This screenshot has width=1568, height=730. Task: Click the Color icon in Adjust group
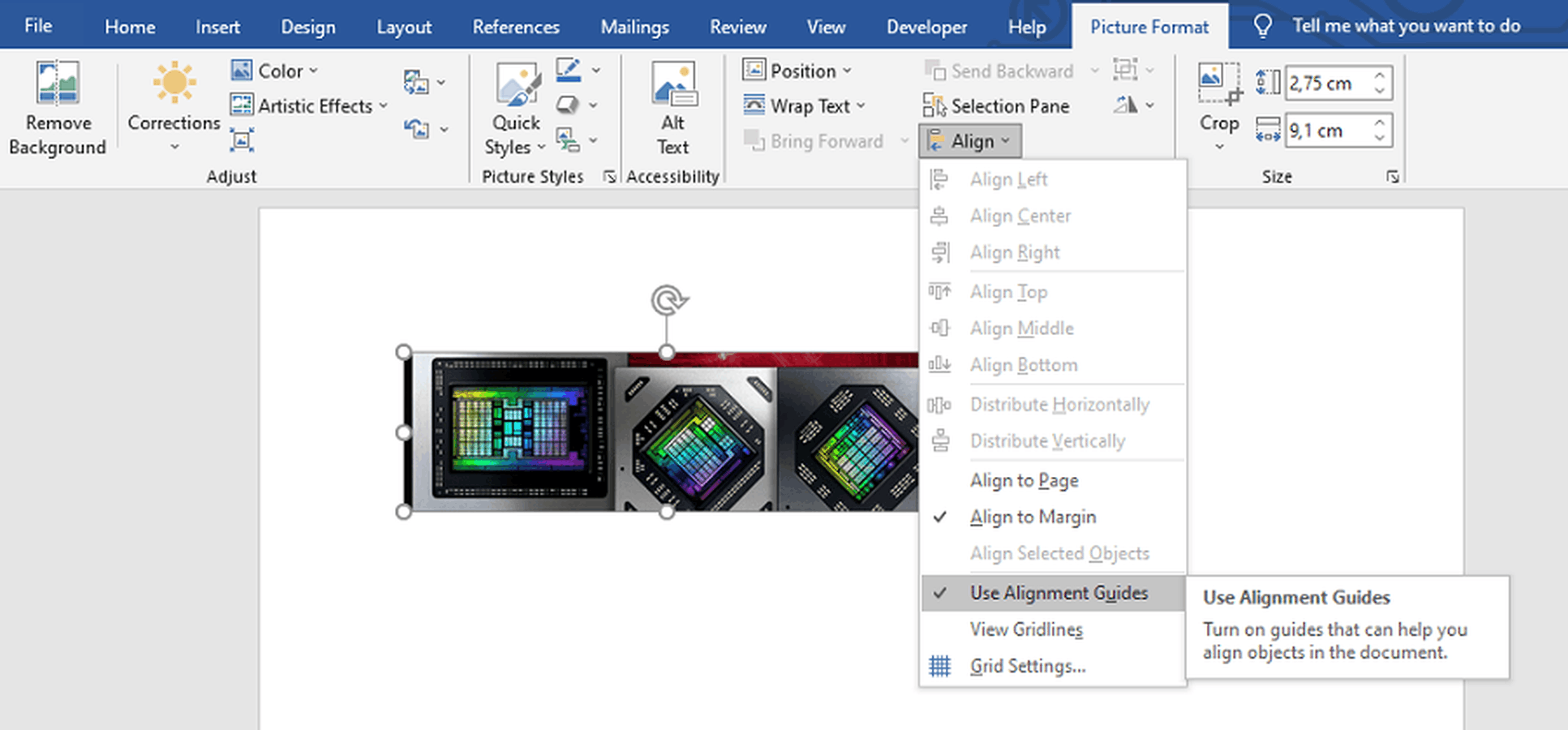pyautogui.click(x=242, y=71)
